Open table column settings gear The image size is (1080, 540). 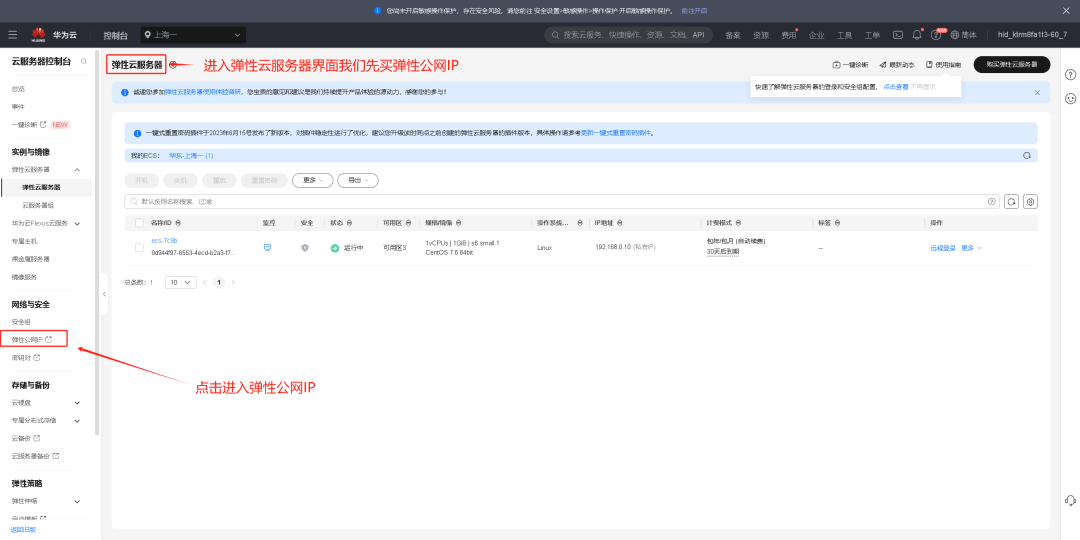point(1030,201)
